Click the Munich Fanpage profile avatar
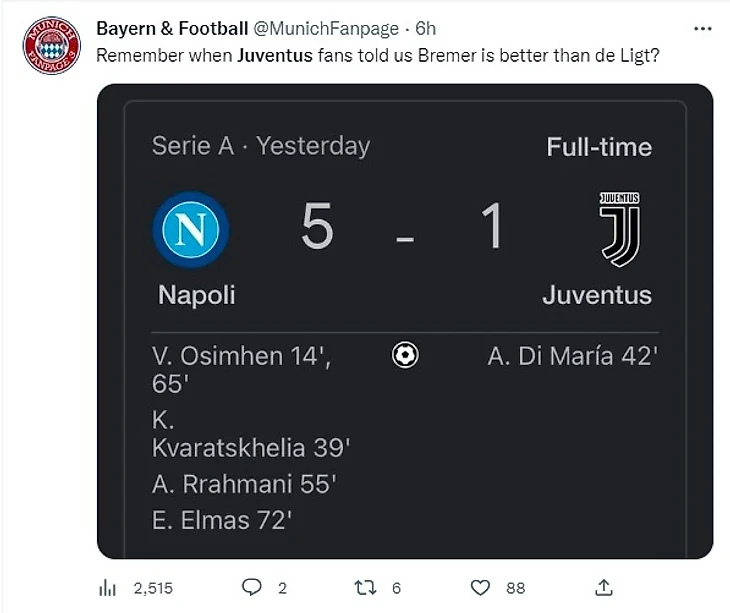Image resolution: width=730 pixels, height=613 pixels. click(x=50, y=45)
